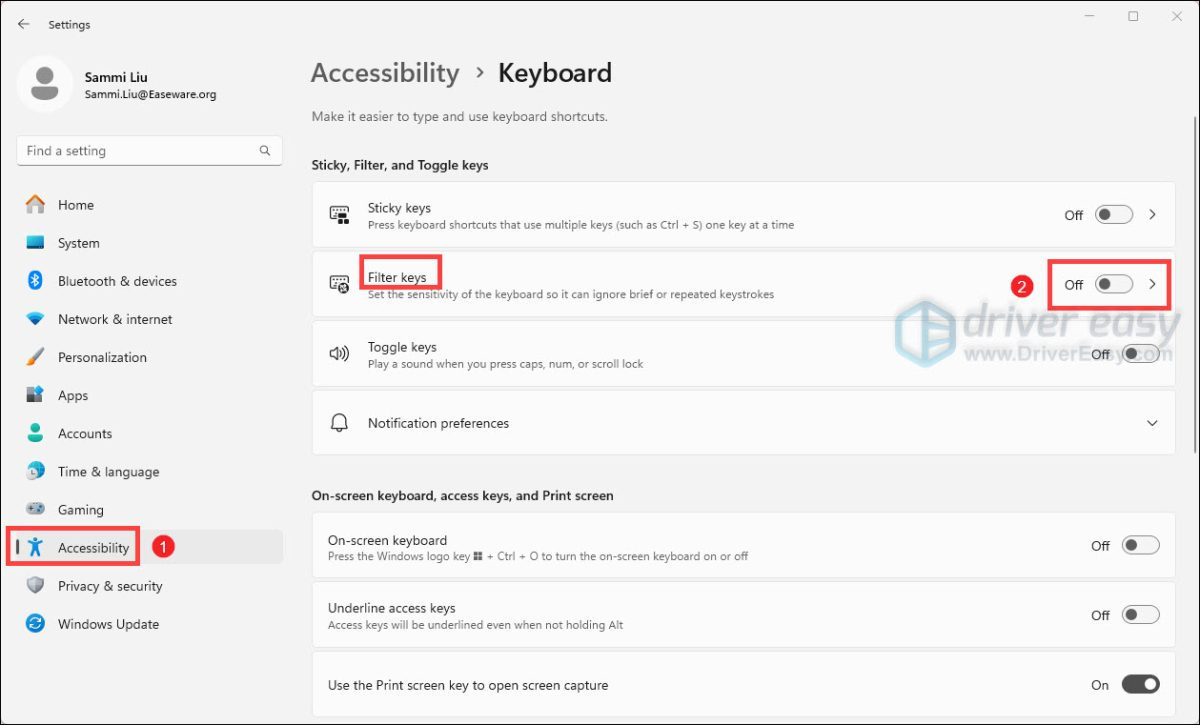This screenshot has width=1200, height=725.
Task: Open Sticky keys details chevron
Action: 1152,215
